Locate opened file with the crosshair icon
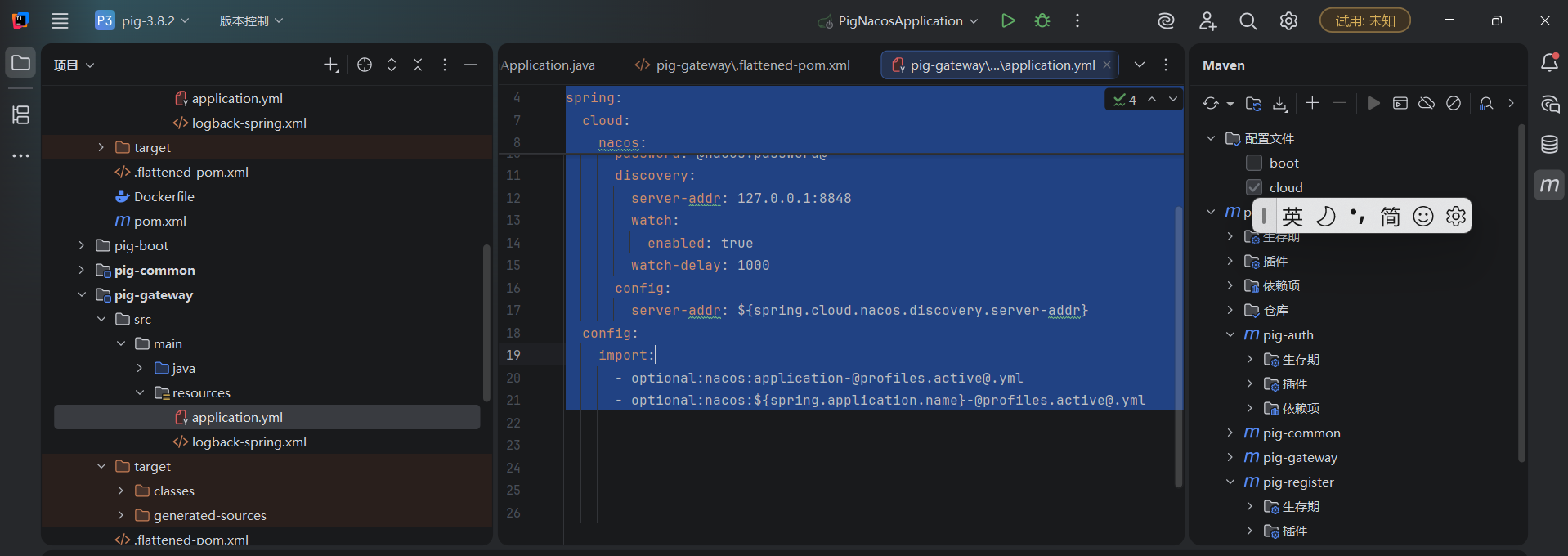Screen dimensions: 1568x556 pos(365,65)
